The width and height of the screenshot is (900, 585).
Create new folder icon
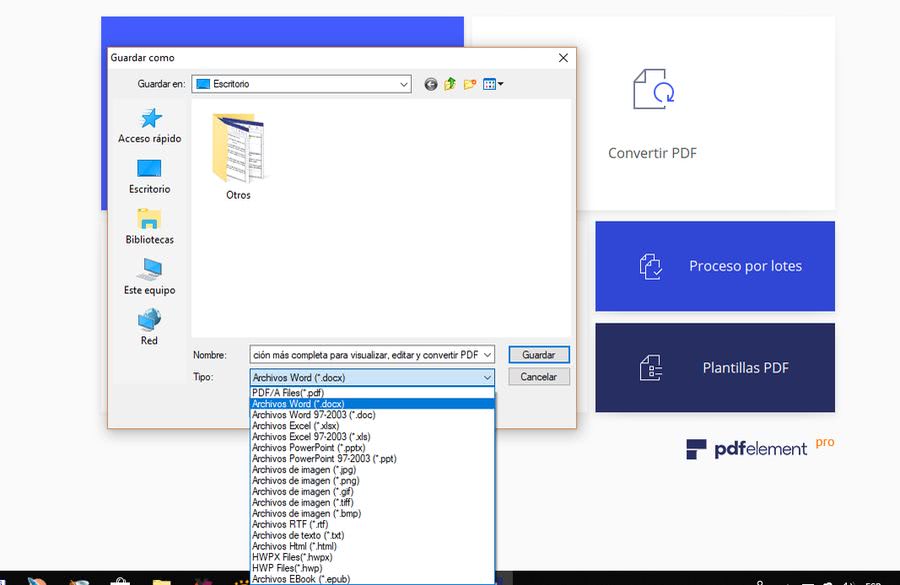pyautogui.click(x=470, y=84)
